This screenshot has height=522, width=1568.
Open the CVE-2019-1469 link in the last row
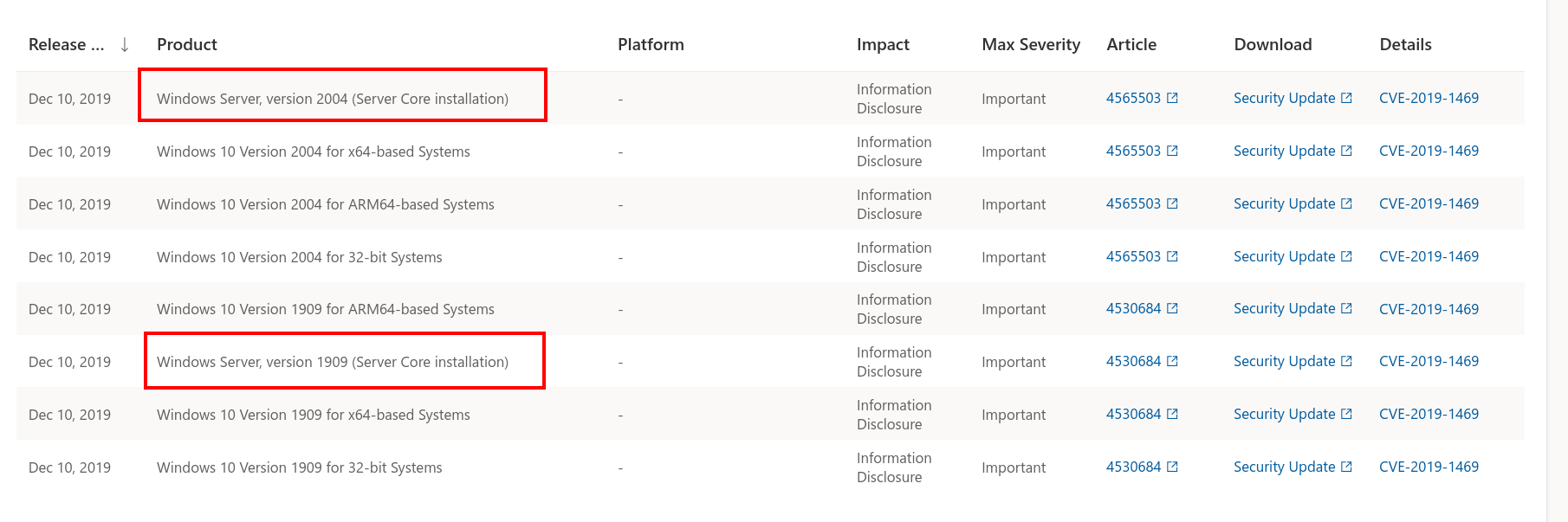click(1428, 467)
